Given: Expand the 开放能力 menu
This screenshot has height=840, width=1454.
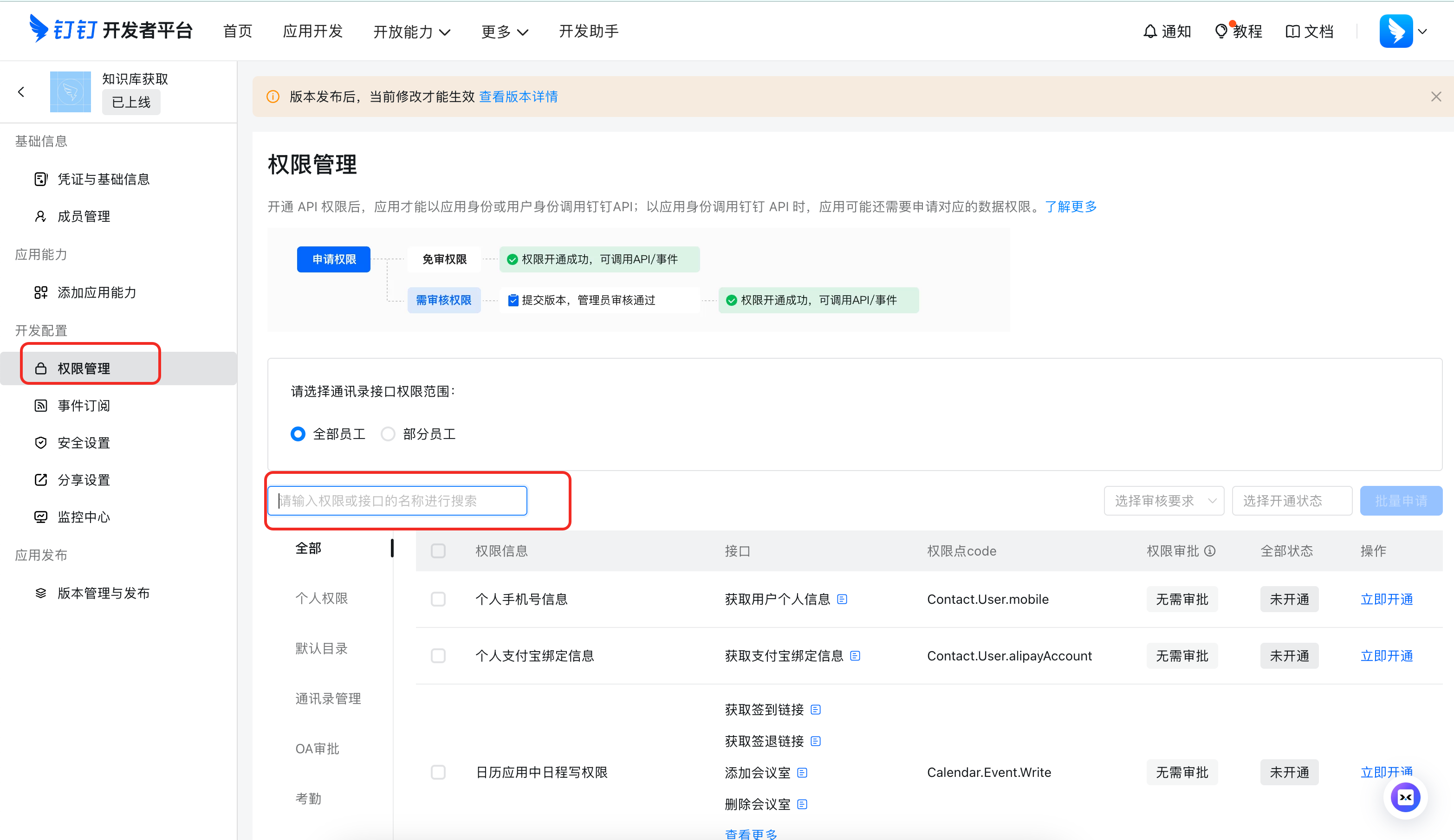Looking at the screenshot, I should pos(411,32).
